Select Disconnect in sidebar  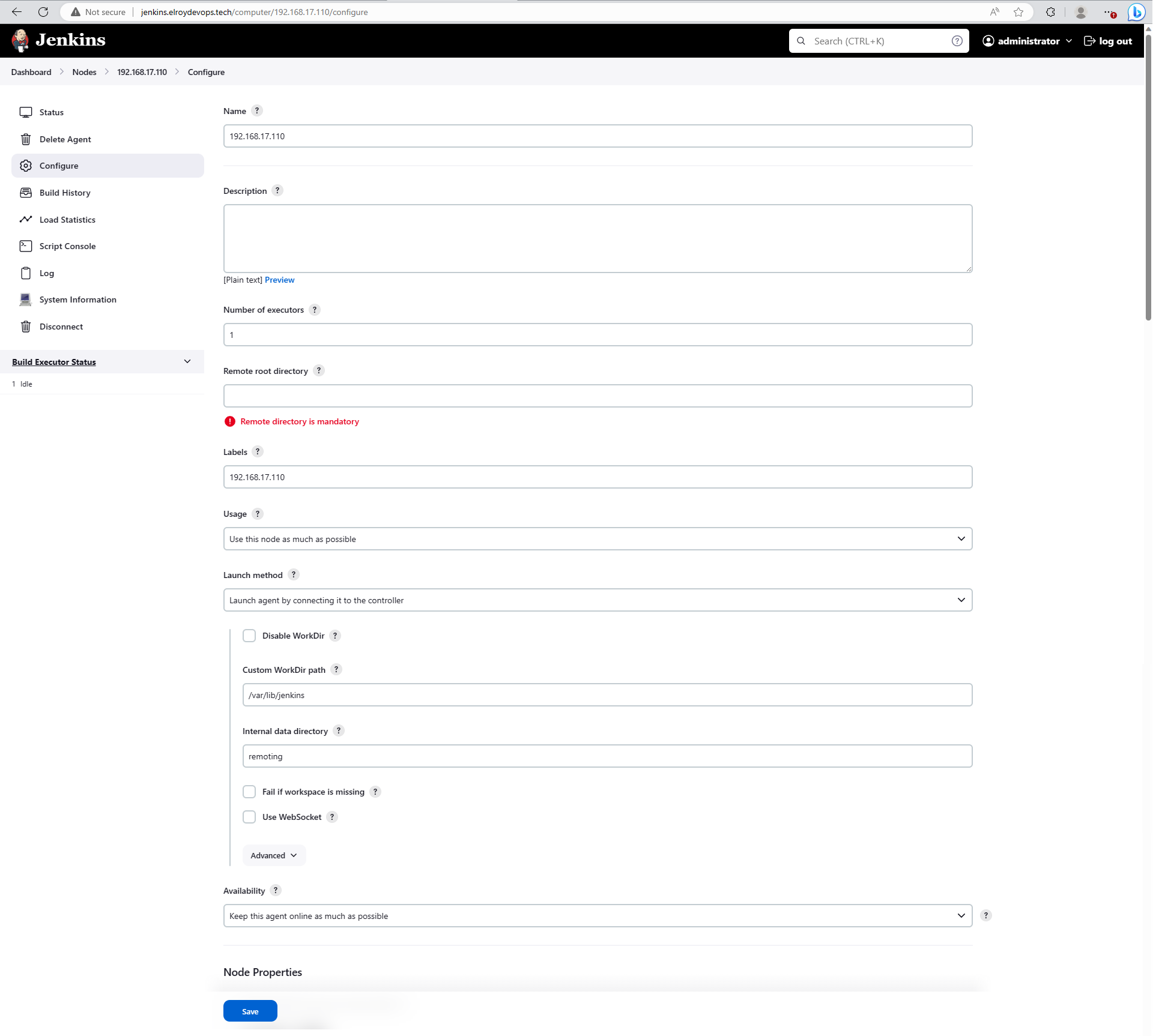pyautogui.click(x=107, y=327)
